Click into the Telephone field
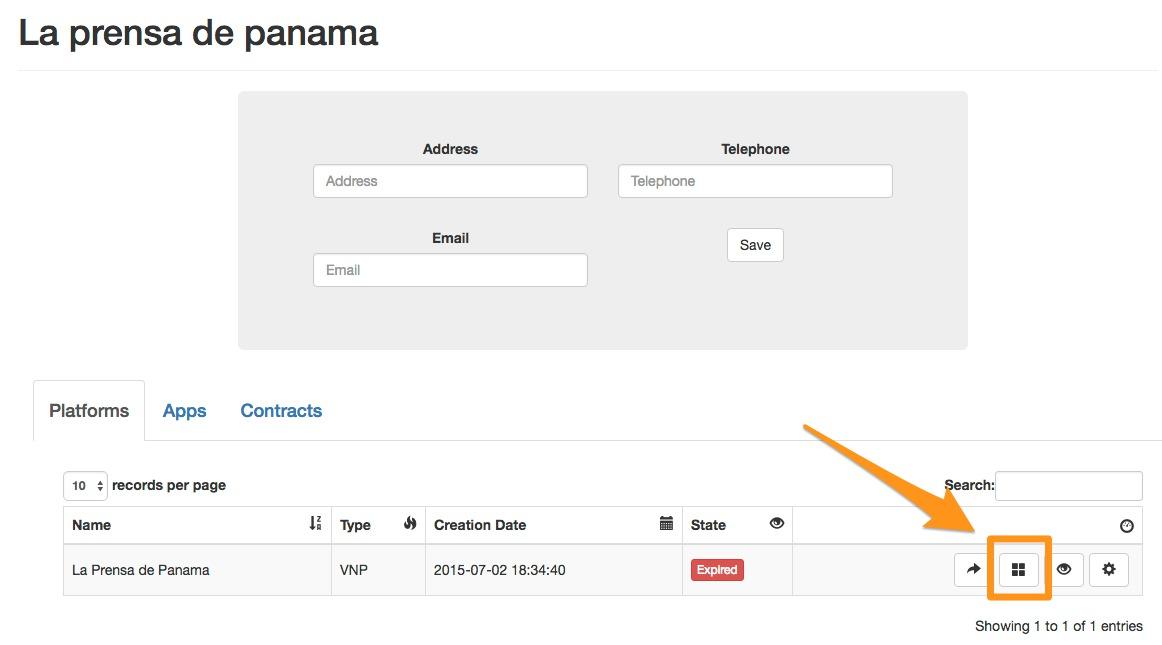This screenshot has width=1162, height=645. tap(755, 182)
